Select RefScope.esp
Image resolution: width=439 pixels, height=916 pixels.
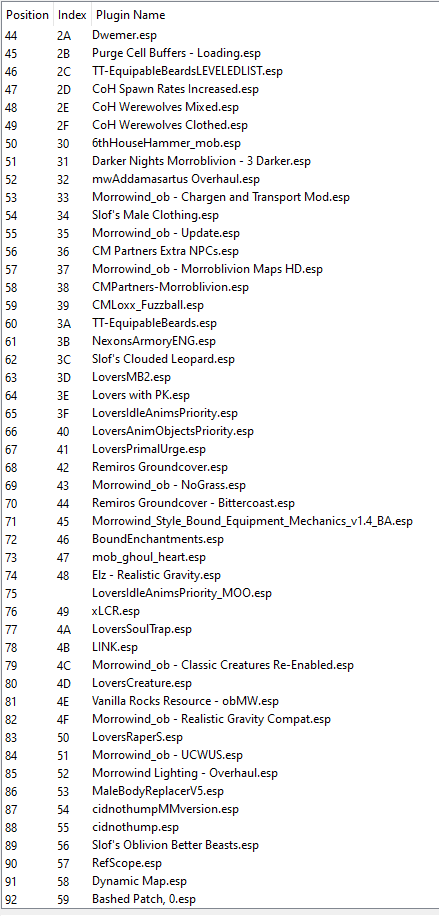127,863
